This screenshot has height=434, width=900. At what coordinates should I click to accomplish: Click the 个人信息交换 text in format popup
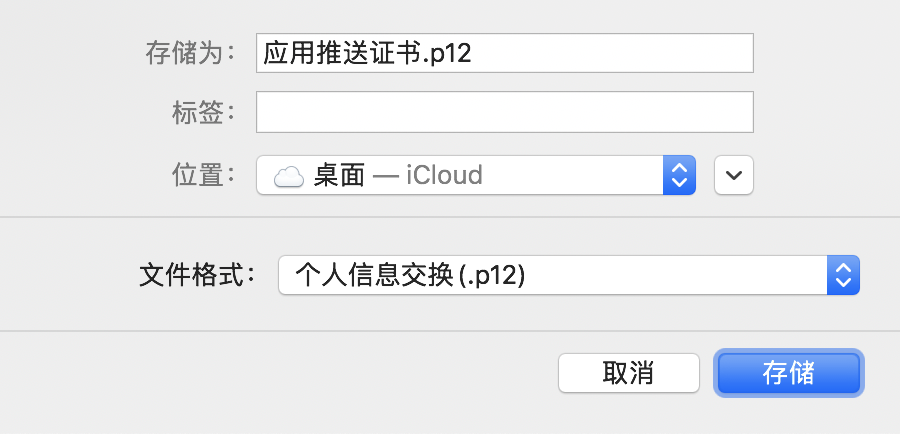(x=375, y=276)
